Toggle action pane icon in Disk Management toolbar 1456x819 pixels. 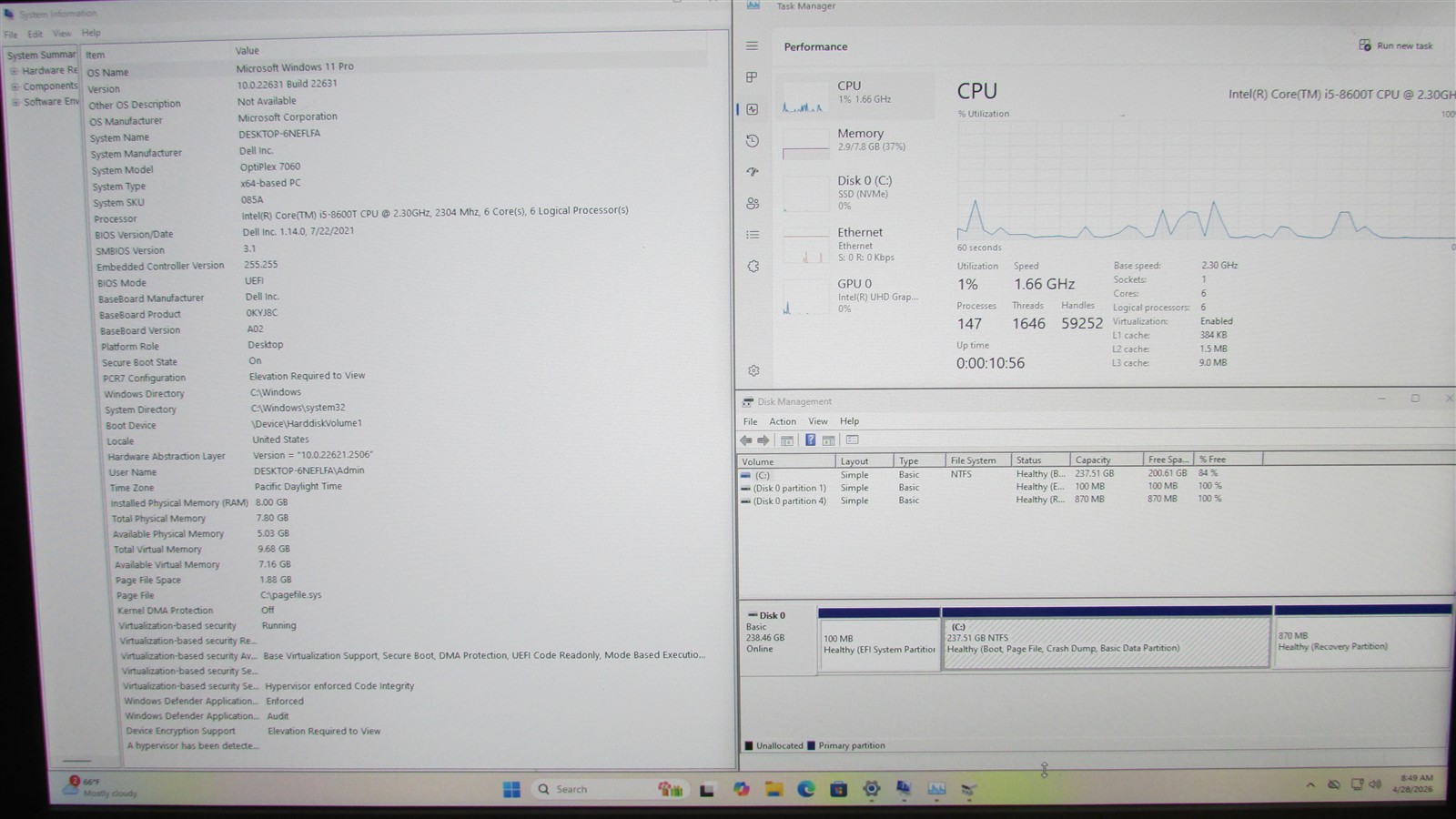[x=828, y=440]
